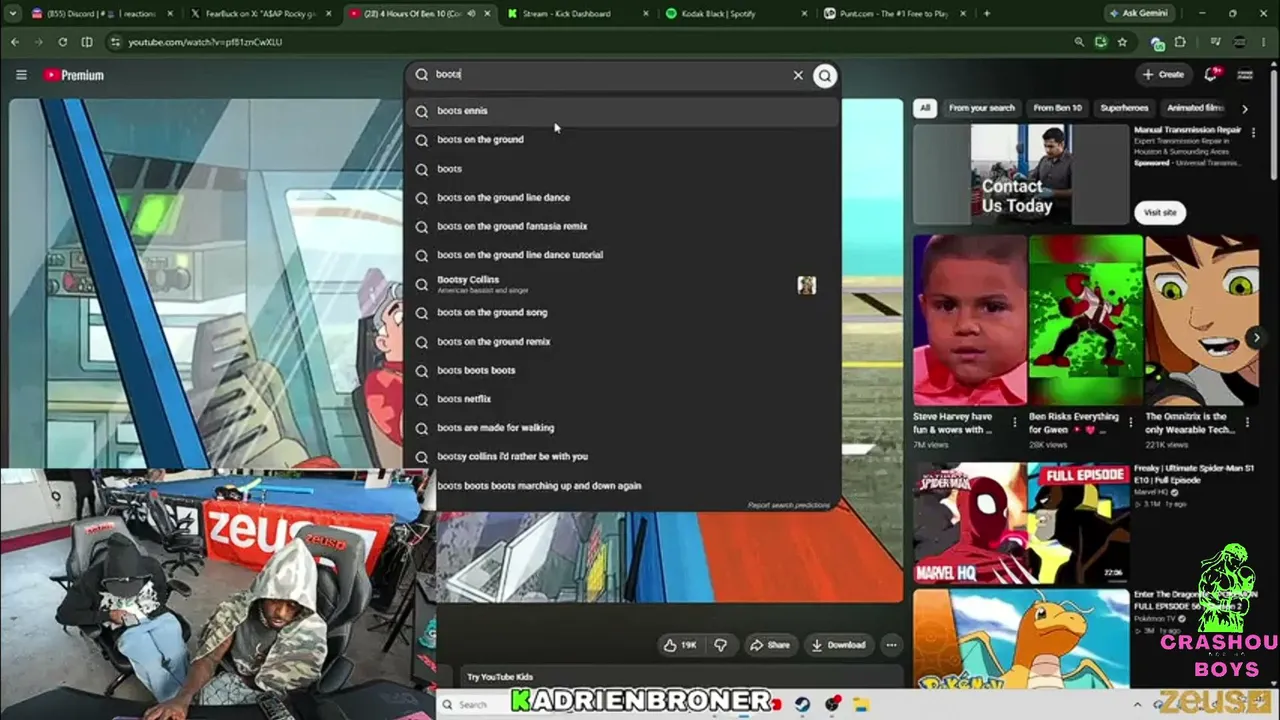The width and height of the screenshot is (1280, 720).
Task: Open options for the Steve Harvey Short
Action: (1015, 423)
